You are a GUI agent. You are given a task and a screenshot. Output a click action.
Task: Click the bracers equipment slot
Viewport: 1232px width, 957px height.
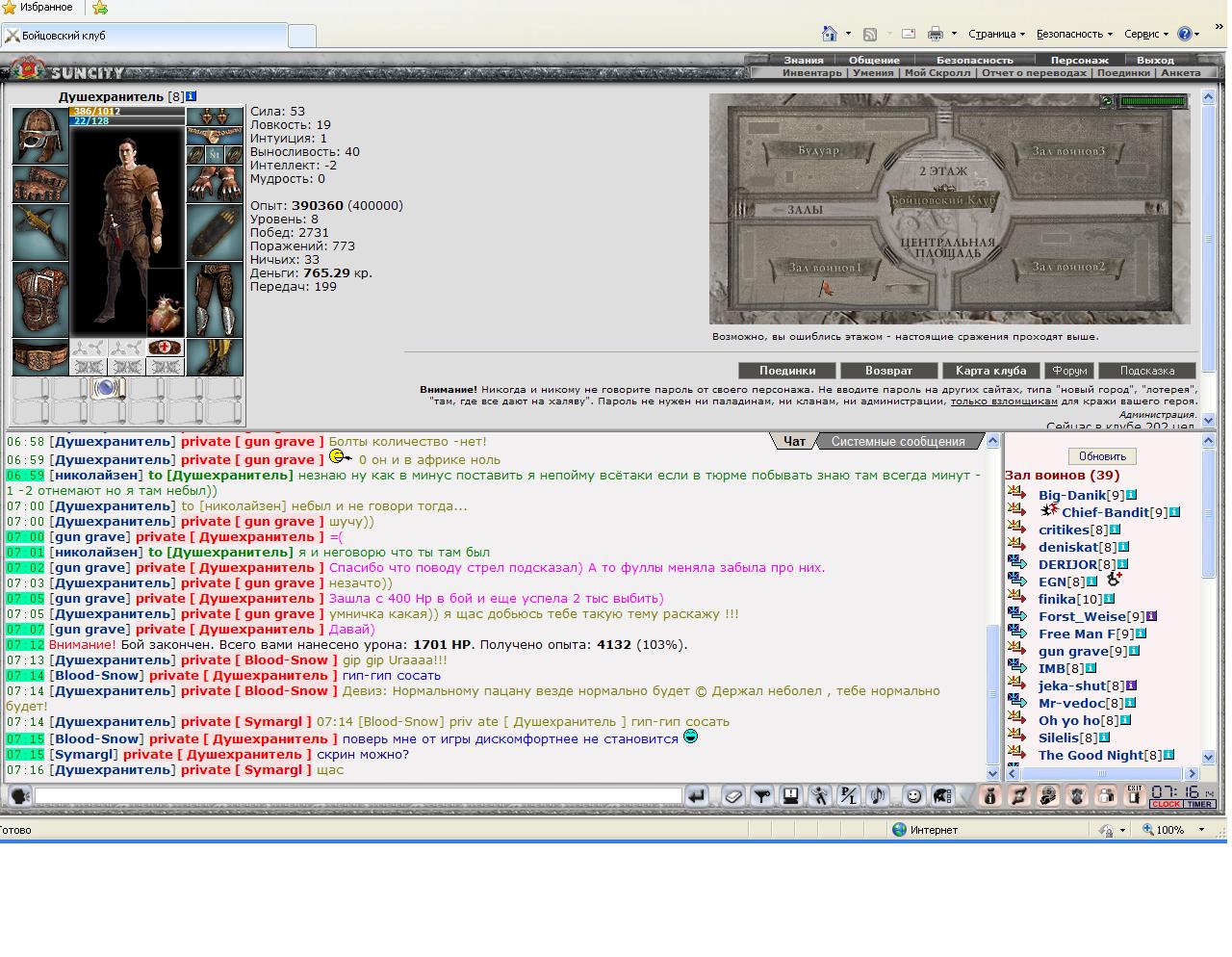(x=39, y=184)
